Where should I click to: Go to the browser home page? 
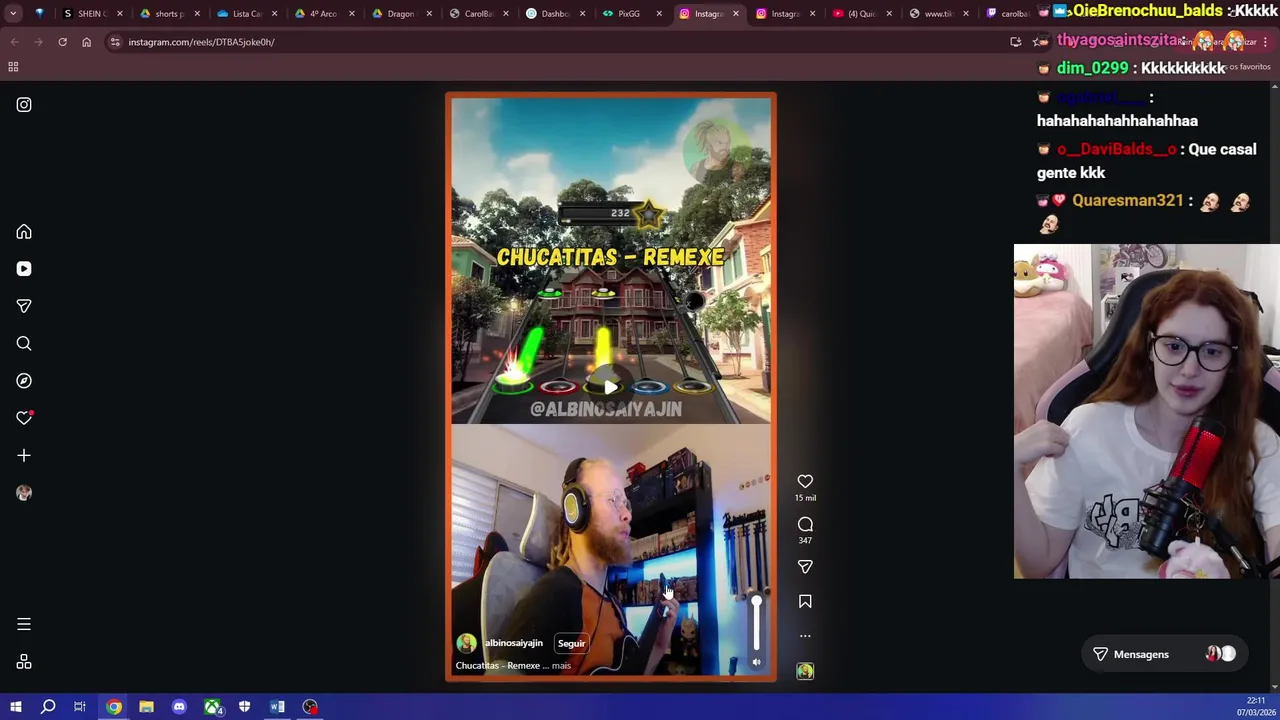click(86, 42)
